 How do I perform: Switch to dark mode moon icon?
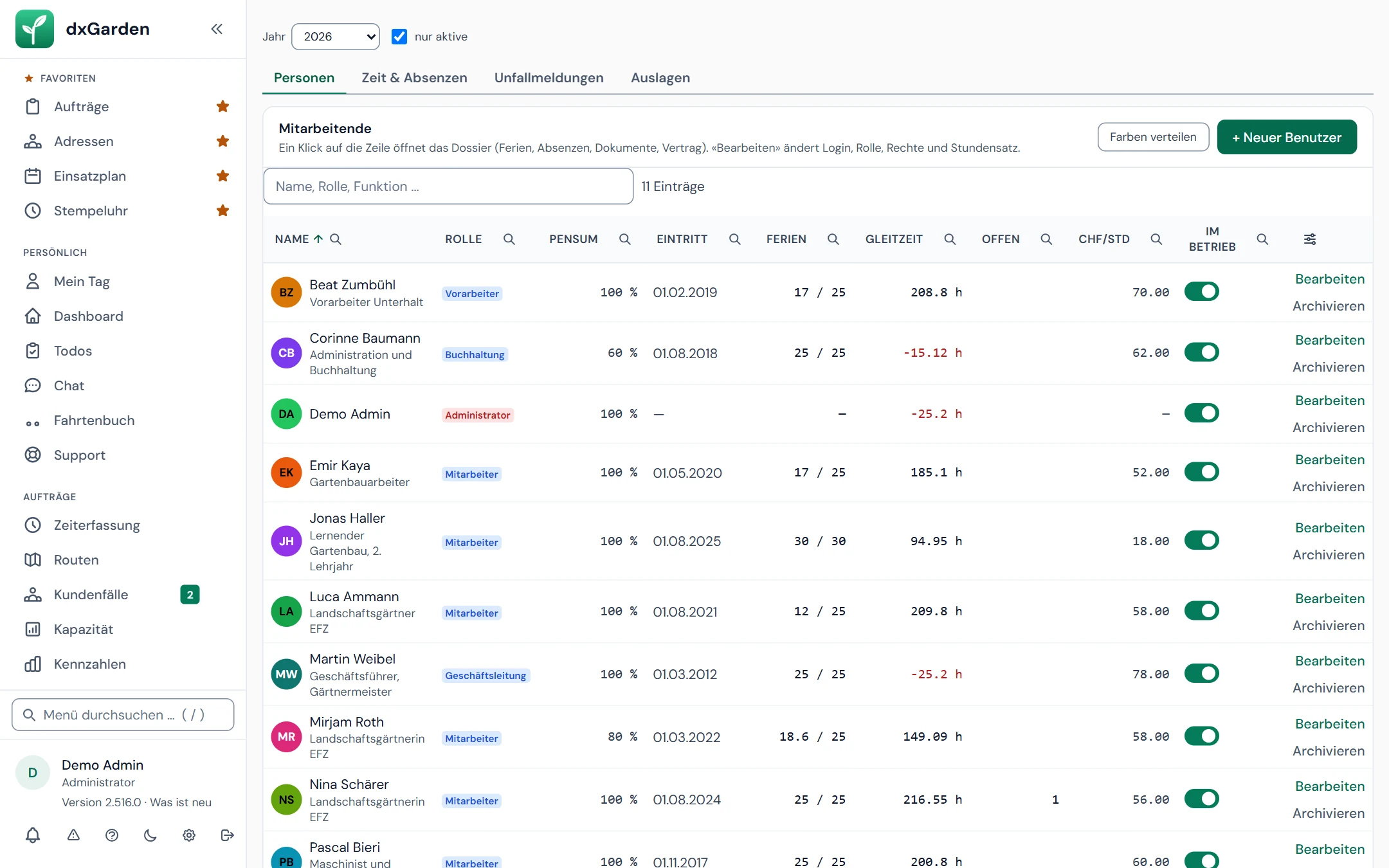(150, 835)
